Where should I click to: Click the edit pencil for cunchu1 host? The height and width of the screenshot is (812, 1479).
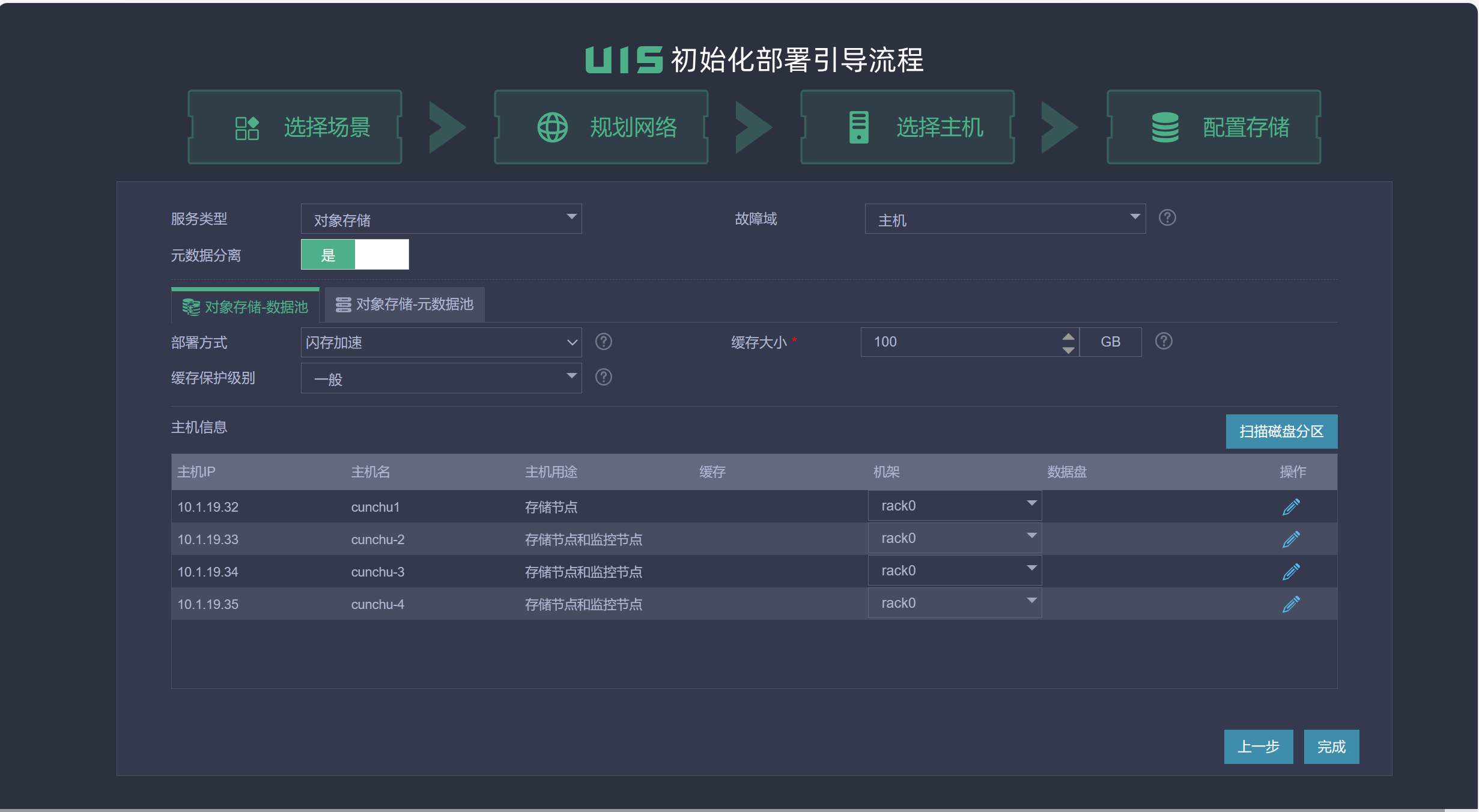(1290, 507)
